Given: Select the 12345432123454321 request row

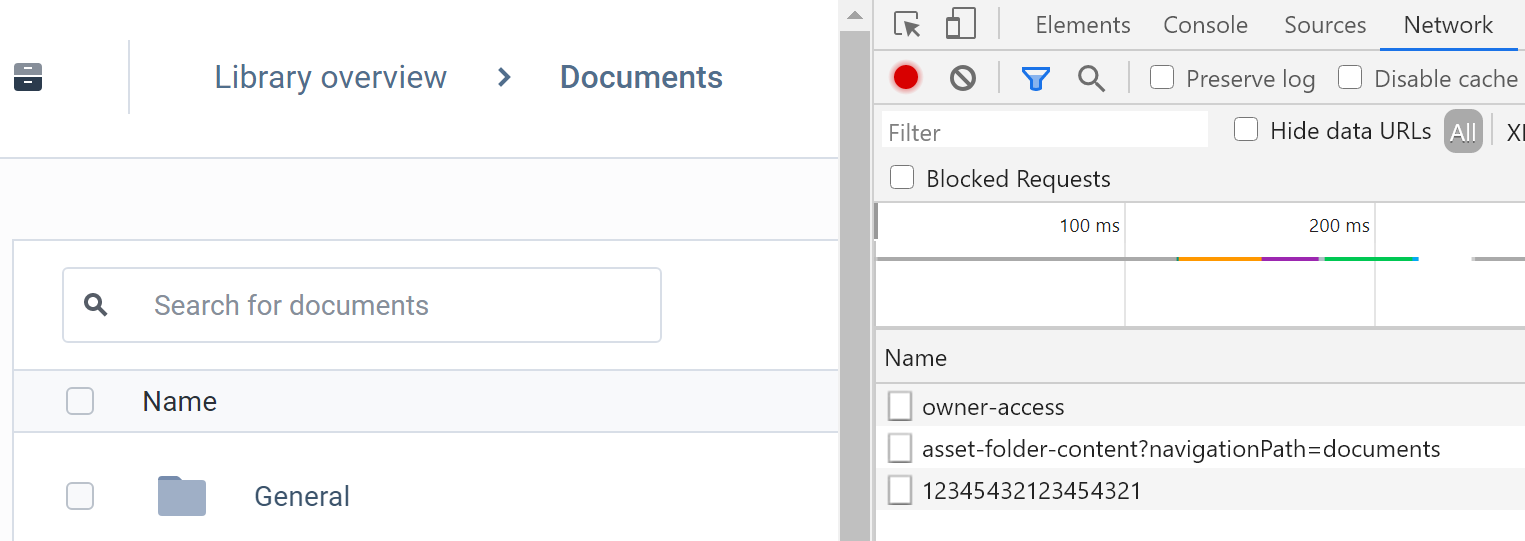Looking at the screenshot, I should [1200, 490].
